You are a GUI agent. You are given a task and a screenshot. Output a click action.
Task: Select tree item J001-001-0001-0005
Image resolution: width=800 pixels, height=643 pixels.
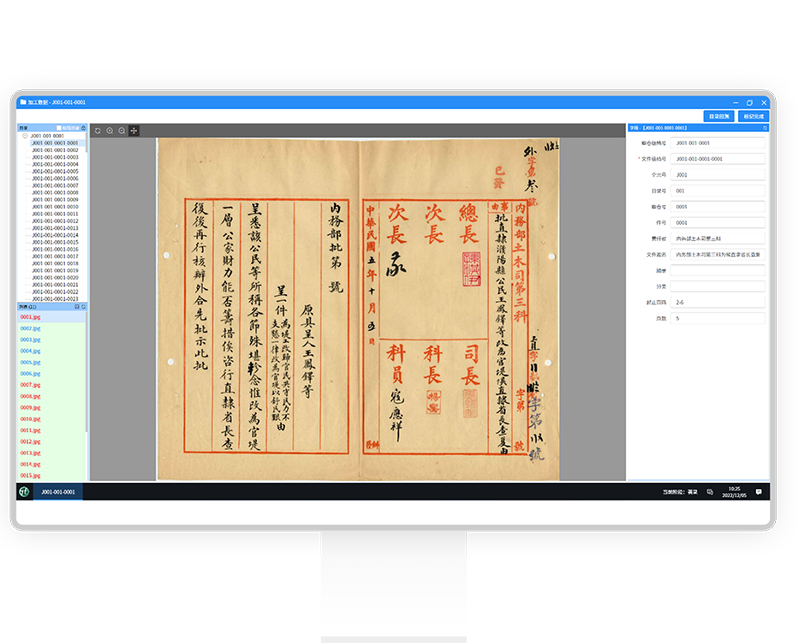pyautogui.click(x=55, y=171)
